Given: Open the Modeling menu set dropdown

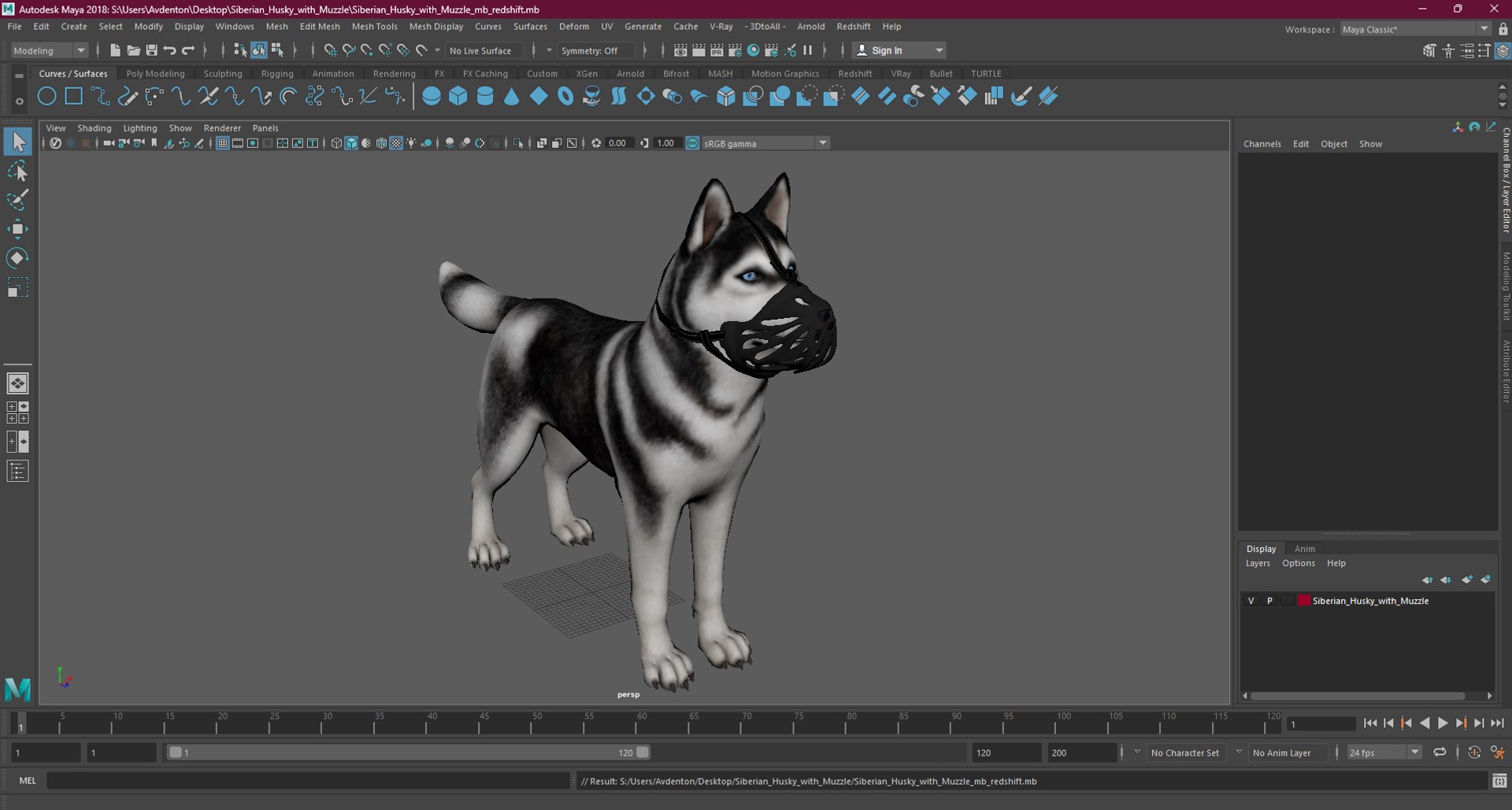Looking at the screenshot, I should (x=50, y=50).
